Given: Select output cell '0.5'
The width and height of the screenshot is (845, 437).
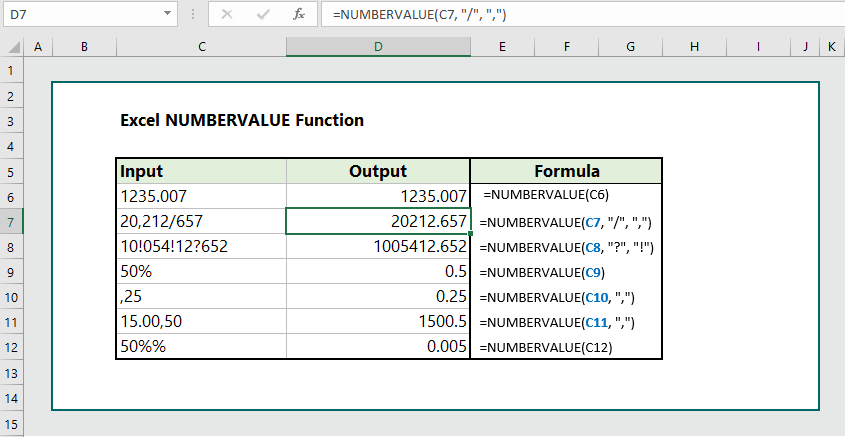Looking at the screenshot, I should [378, 272].
